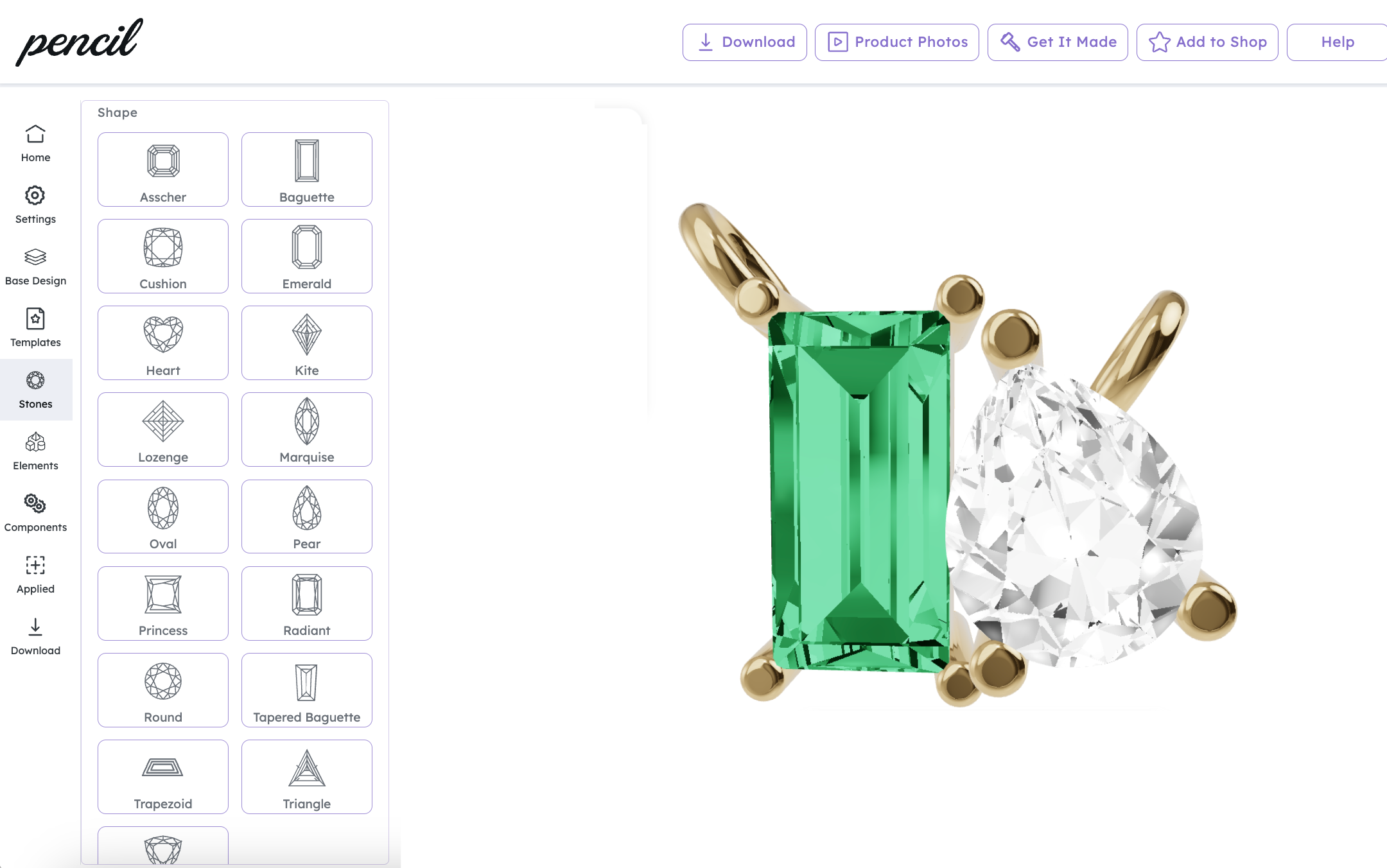Choose the Marquise stone shape
1387x868 pixels.
click(307, 430)
